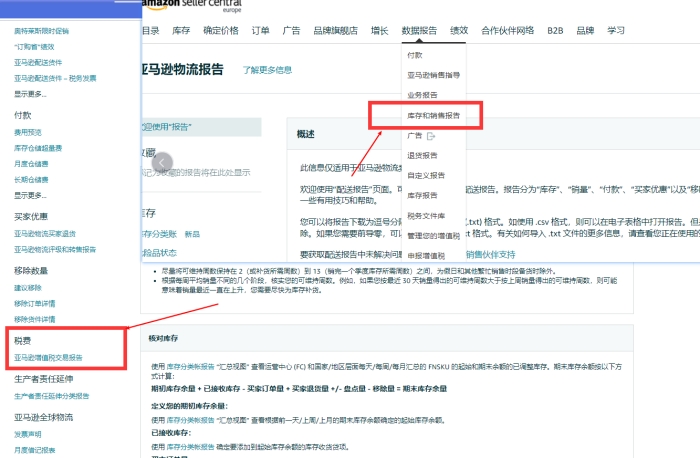700x458 pixels.
Task: Select 申报增值税 in the dropdown
Action: point(426,256)
